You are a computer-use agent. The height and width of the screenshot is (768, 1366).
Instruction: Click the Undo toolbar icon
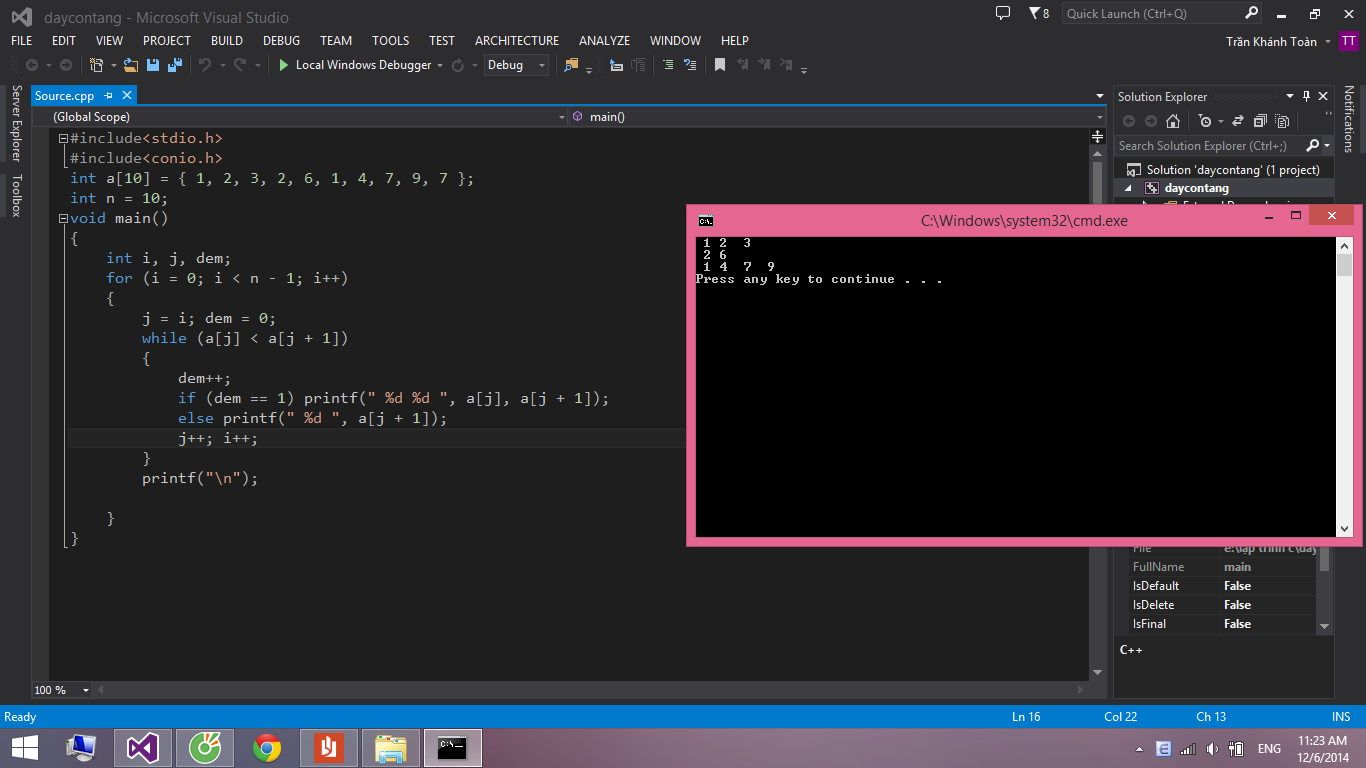[x=204, y=65]
